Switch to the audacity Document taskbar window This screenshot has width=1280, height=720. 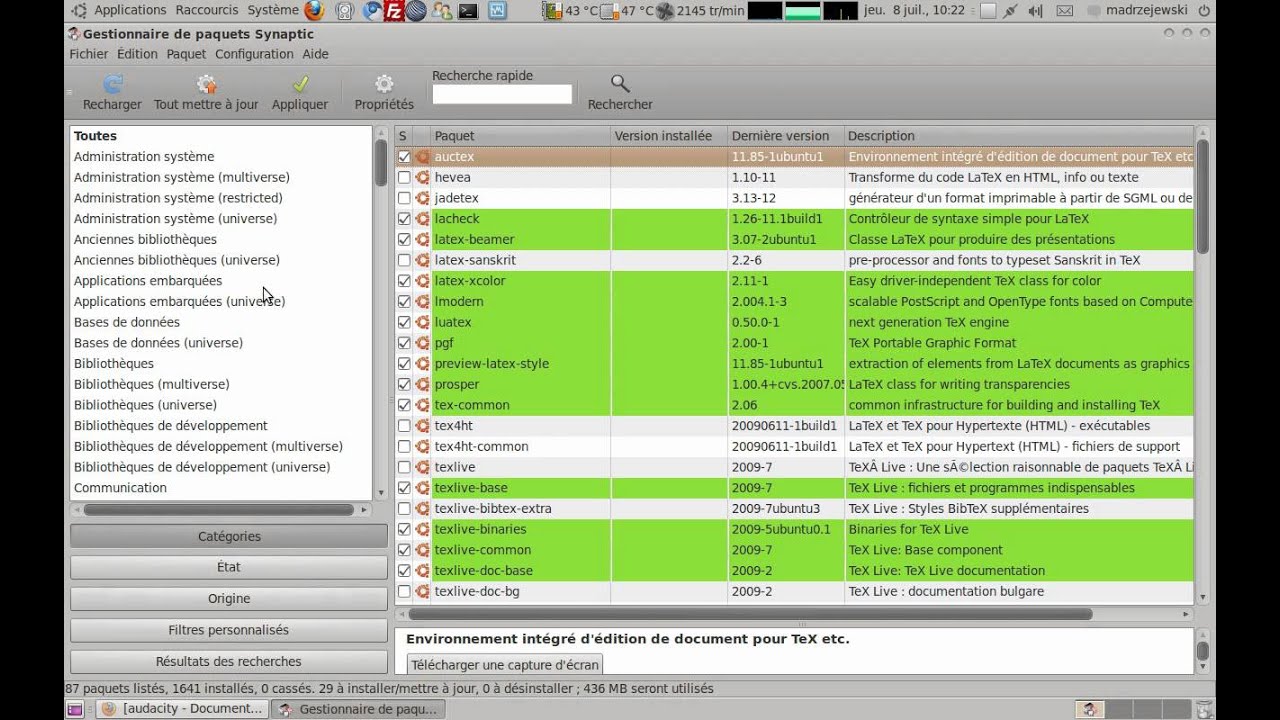click(182, 709)
